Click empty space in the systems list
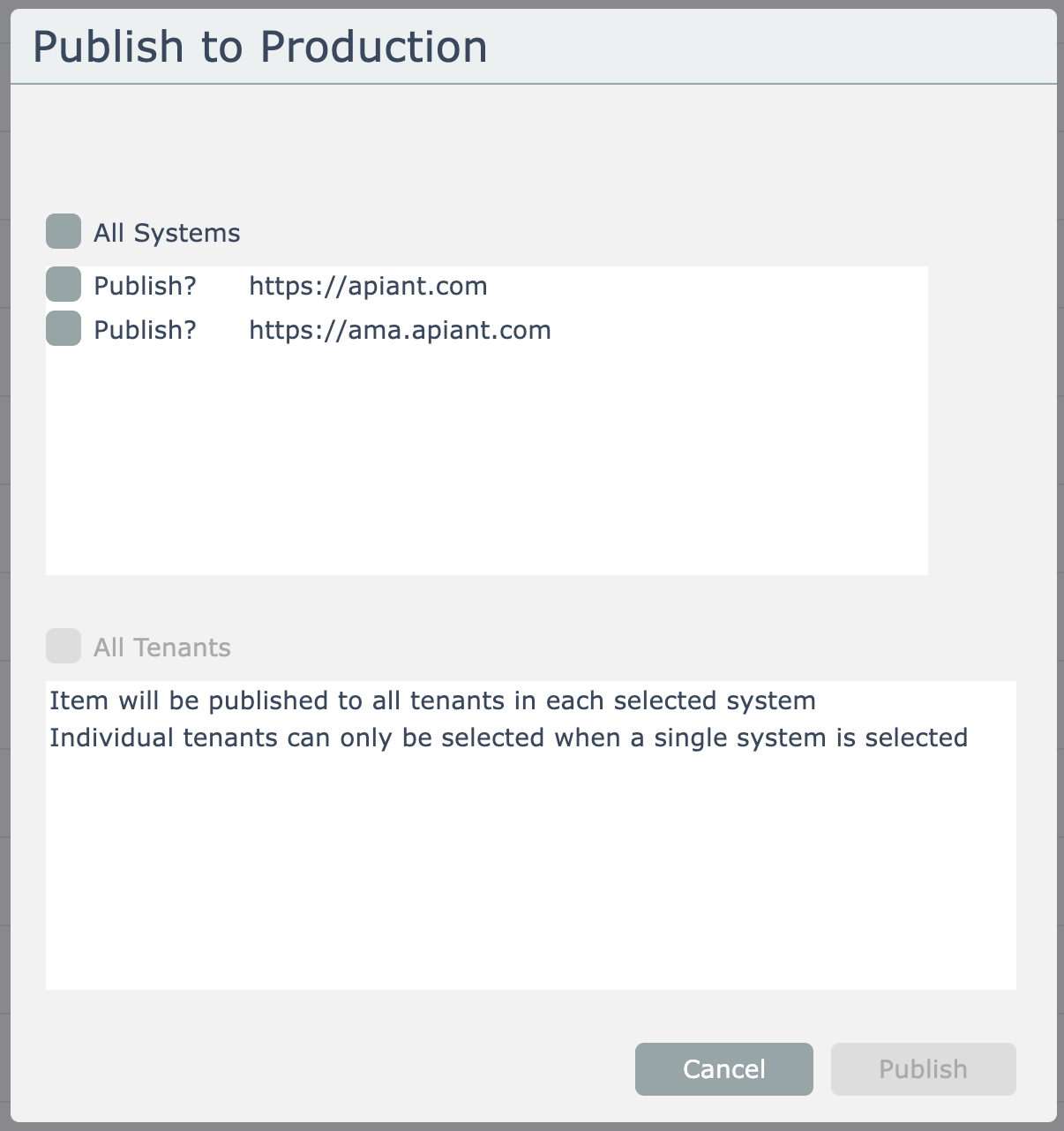 pyautogui.click(x=485, y=459)
